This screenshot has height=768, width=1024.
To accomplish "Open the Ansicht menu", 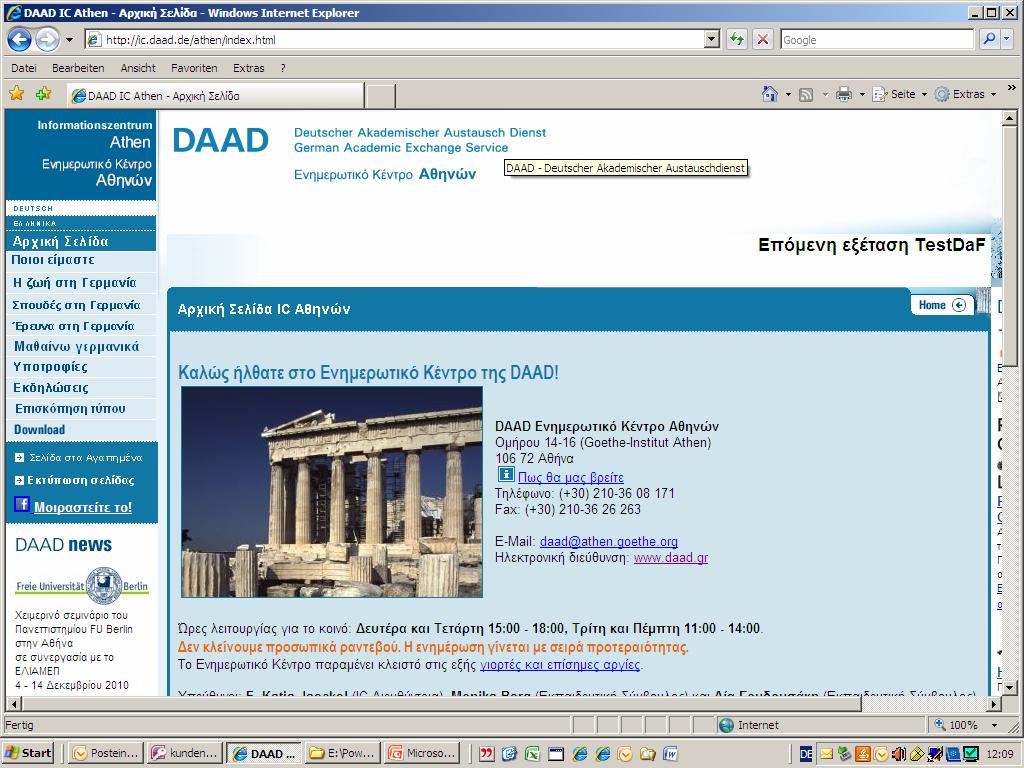I will click(x=138, y=68).
